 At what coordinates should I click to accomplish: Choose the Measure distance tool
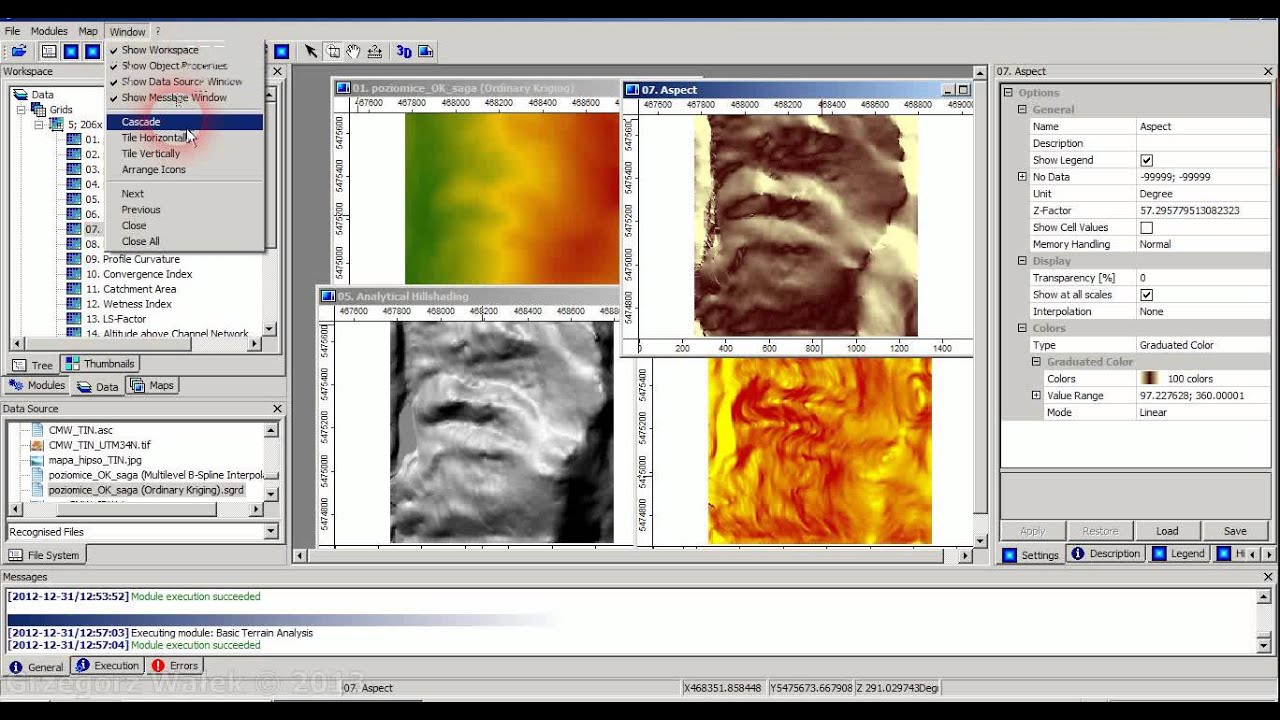click(x=375, y=52)
